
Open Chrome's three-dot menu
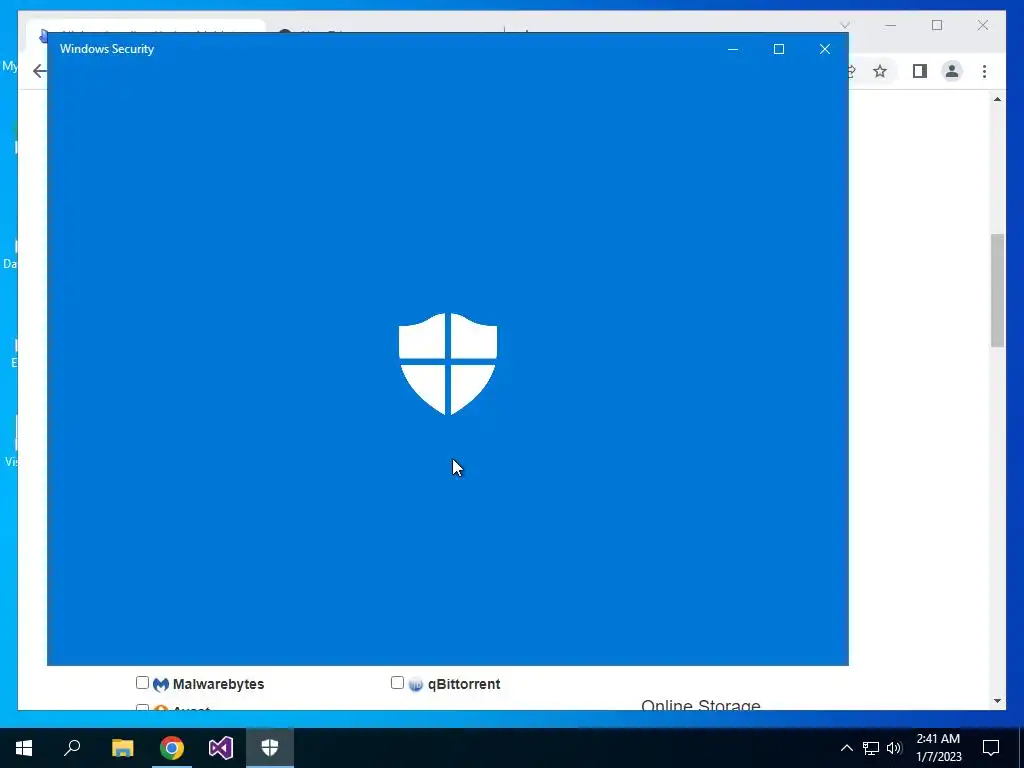click(x=984, y=71)
